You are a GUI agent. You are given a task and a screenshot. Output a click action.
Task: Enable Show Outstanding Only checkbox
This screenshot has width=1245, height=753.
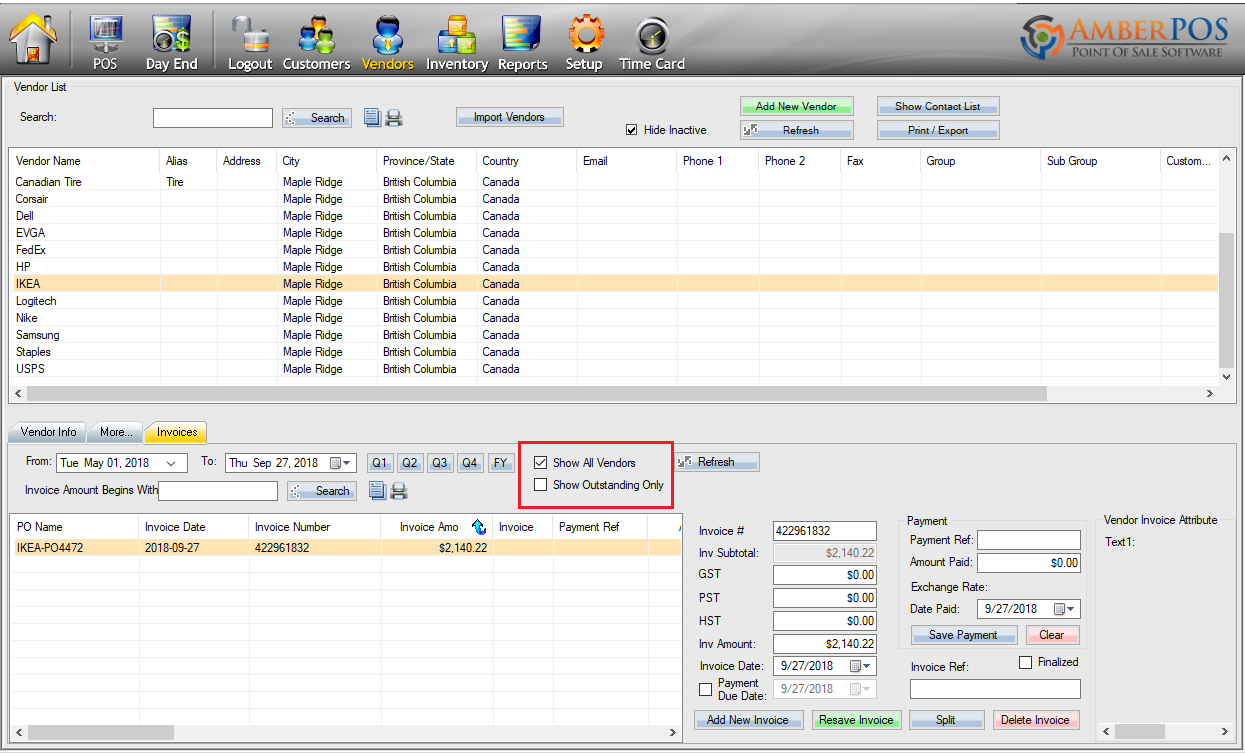click(541, 485)
